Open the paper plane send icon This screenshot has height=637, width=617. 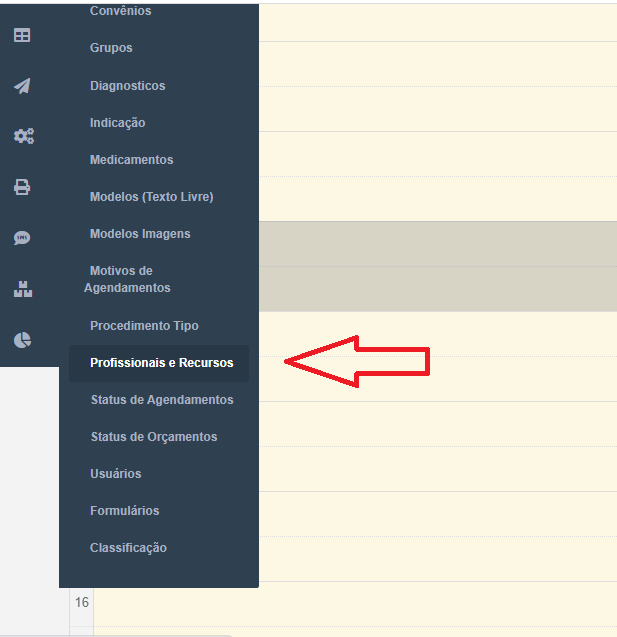click(22, 86)
